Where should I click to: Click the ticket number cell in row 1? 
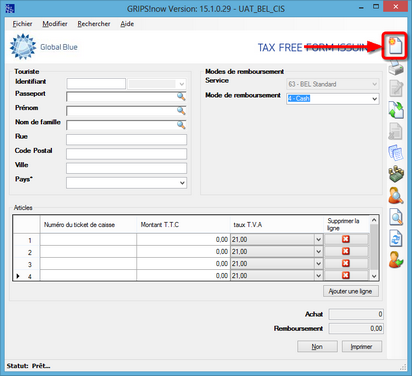tap(88, 240)
